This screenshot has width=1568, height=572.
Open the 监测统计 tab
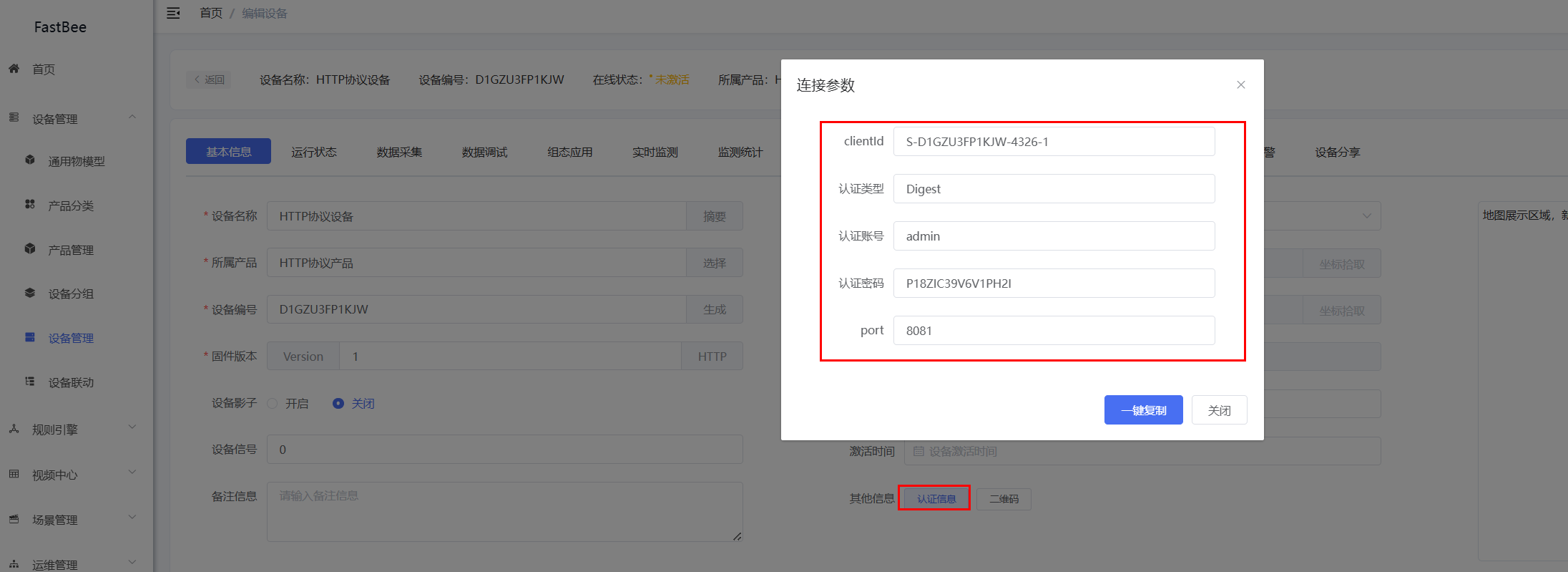740,152
